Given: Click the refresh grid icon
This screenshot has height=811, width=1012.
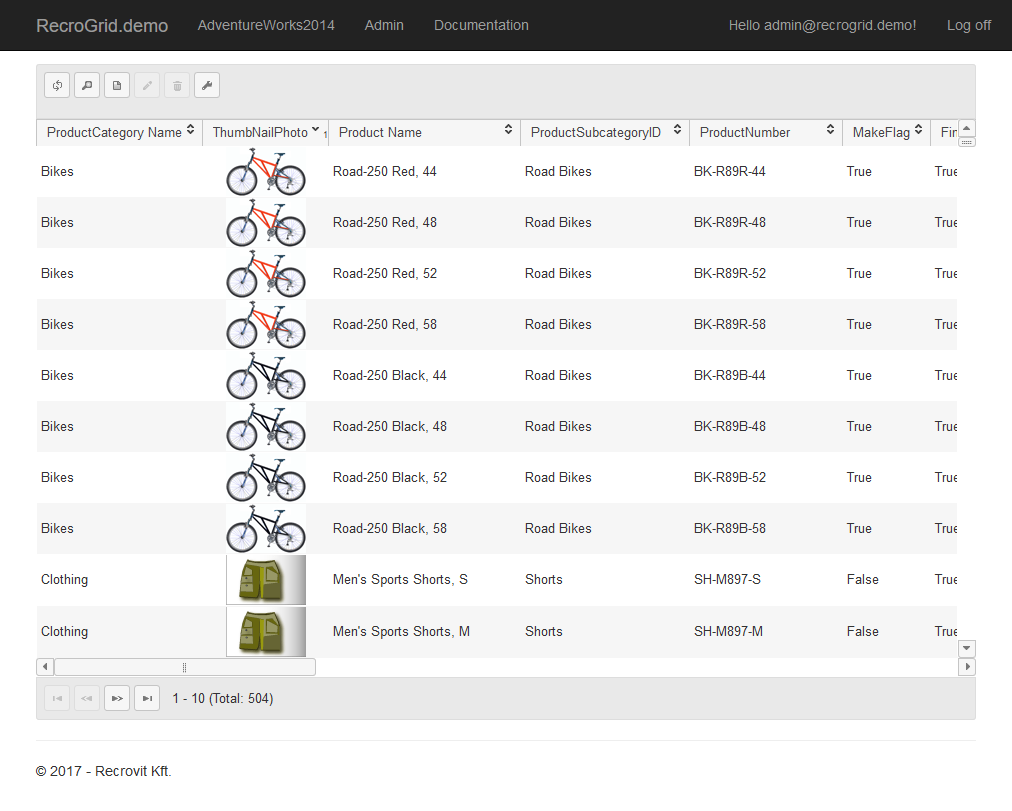Looking at the screenshot, I should (x=57, y=86).
